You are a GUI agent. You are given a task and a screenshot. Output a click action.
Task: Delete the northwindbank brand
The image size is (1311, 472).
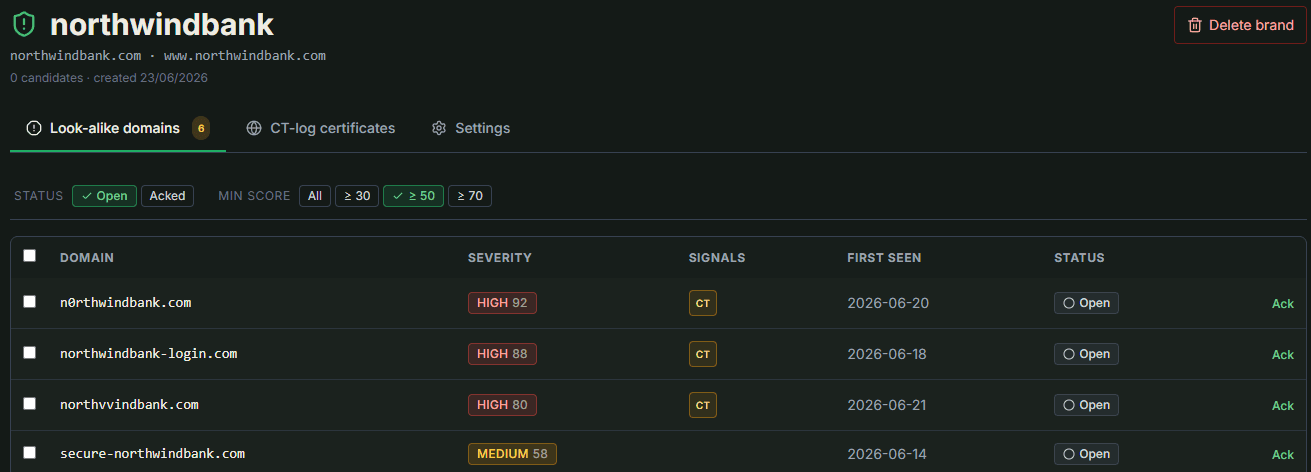coord(1240,25)
